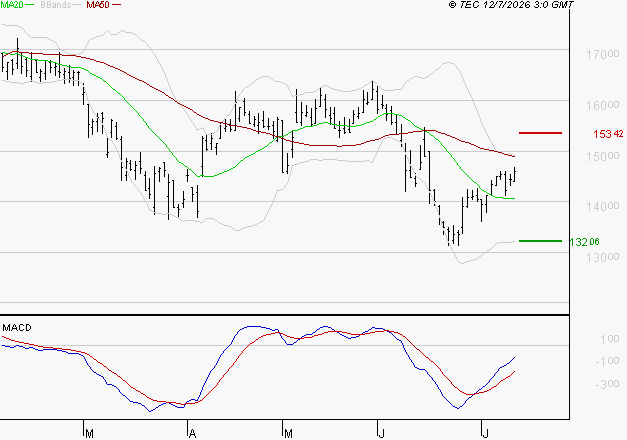Click the MA20 legend label
This screenshot has width=627, height=440.
tap(12, 5)
